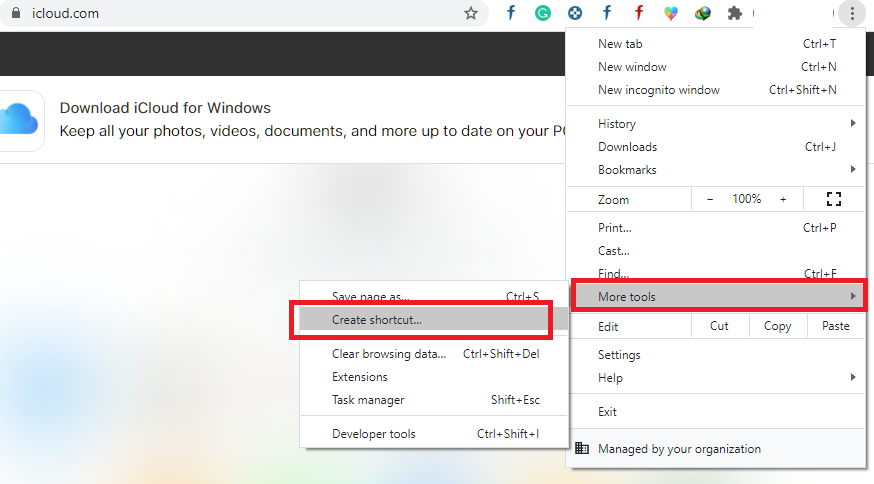874x484 pixels.
Task: Click the Grammarly extension icon
Action: click(543, 14)
